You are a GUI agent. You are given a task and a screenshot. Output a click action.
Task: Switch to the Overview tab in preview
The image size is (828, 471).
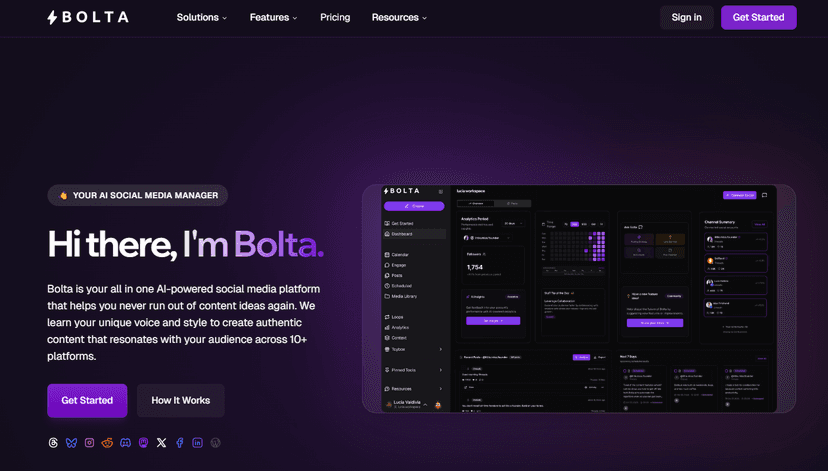click(476, 203)
